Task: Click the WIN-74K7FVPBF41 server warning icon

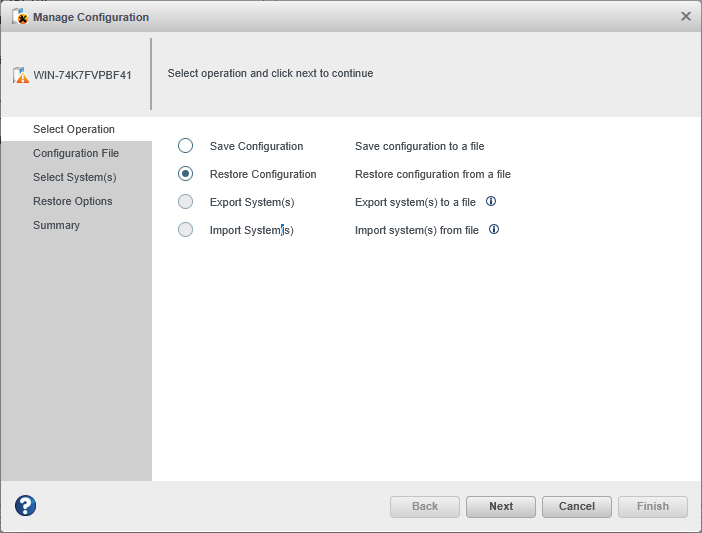Action: pyautogui.click(x=21, y=75)
